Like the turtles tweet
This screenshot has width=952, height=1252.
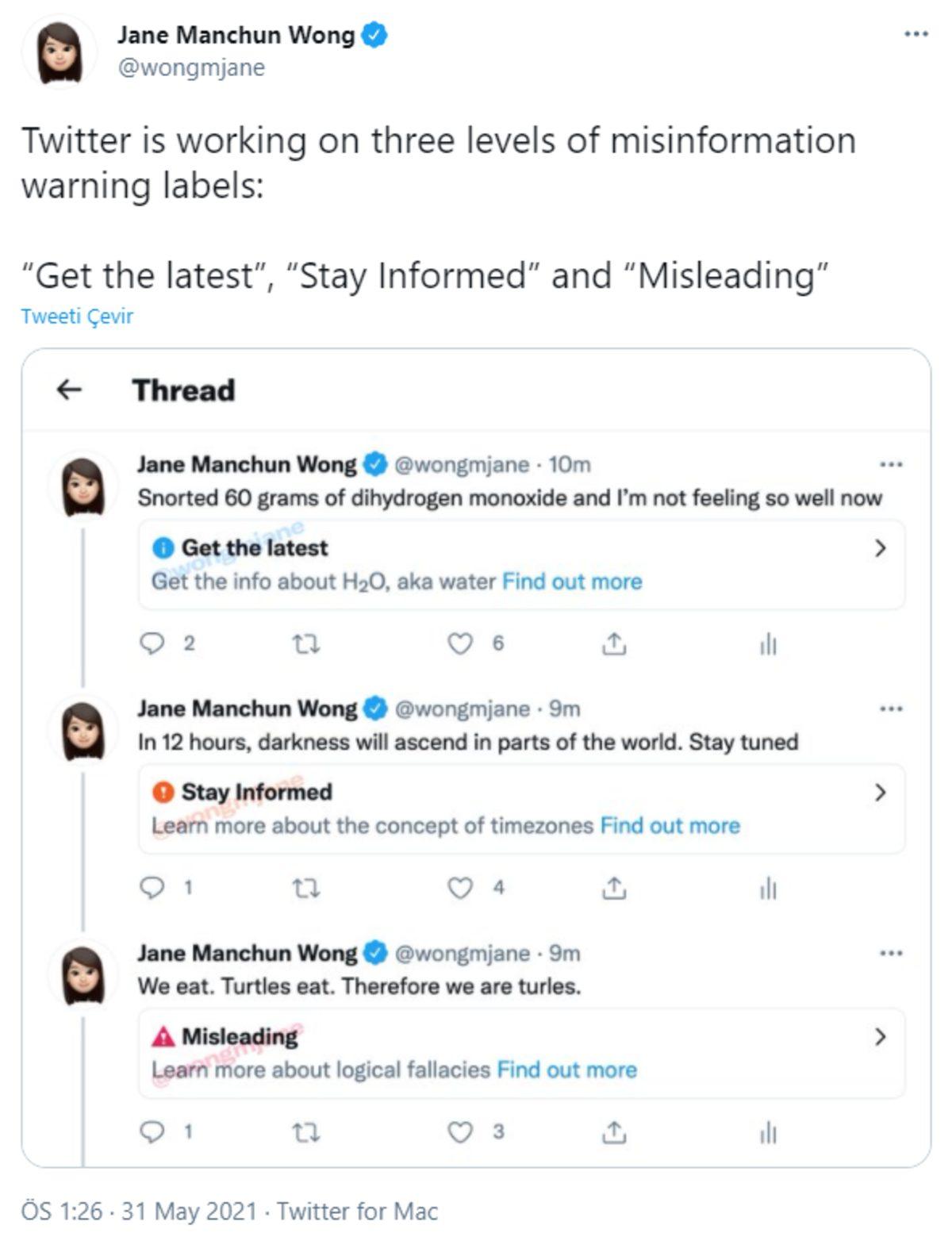click(x=460, y=1132)
